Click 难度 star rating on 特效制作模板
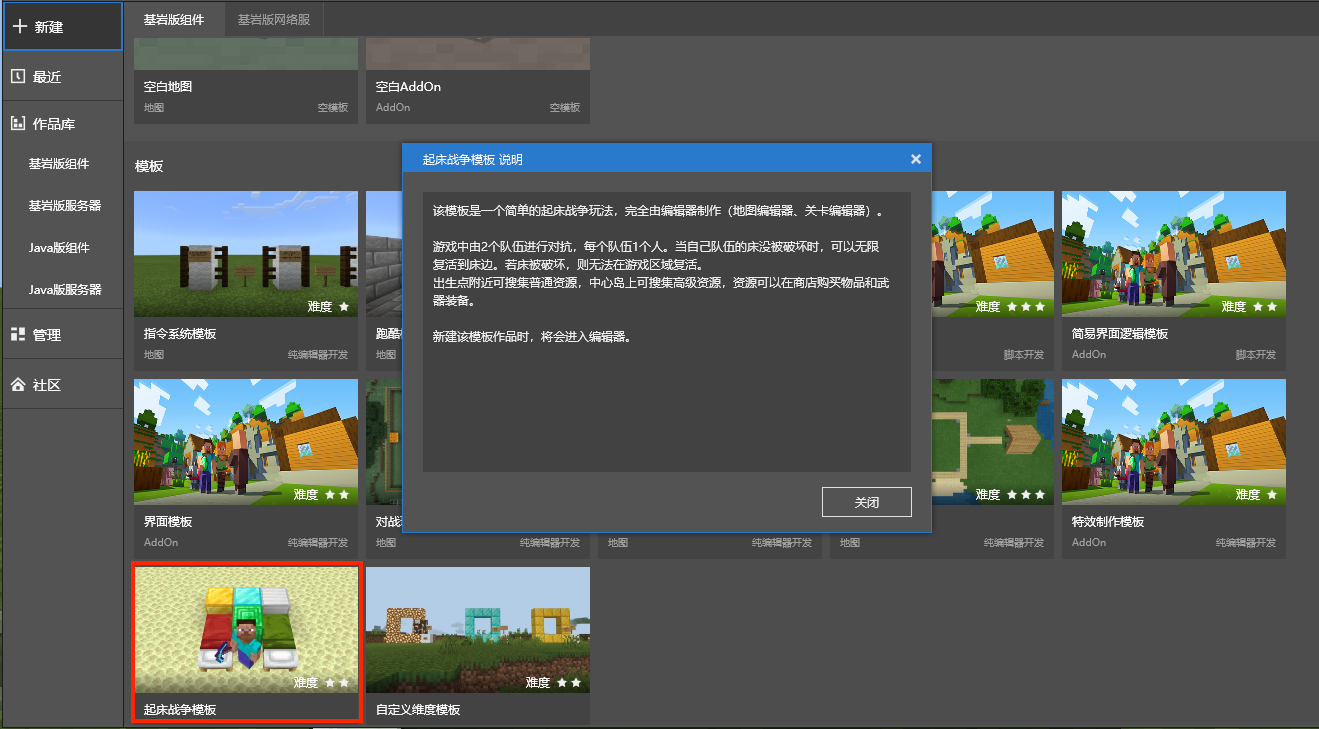Viewport: 1319px width, 729px height. point(1257,495)
